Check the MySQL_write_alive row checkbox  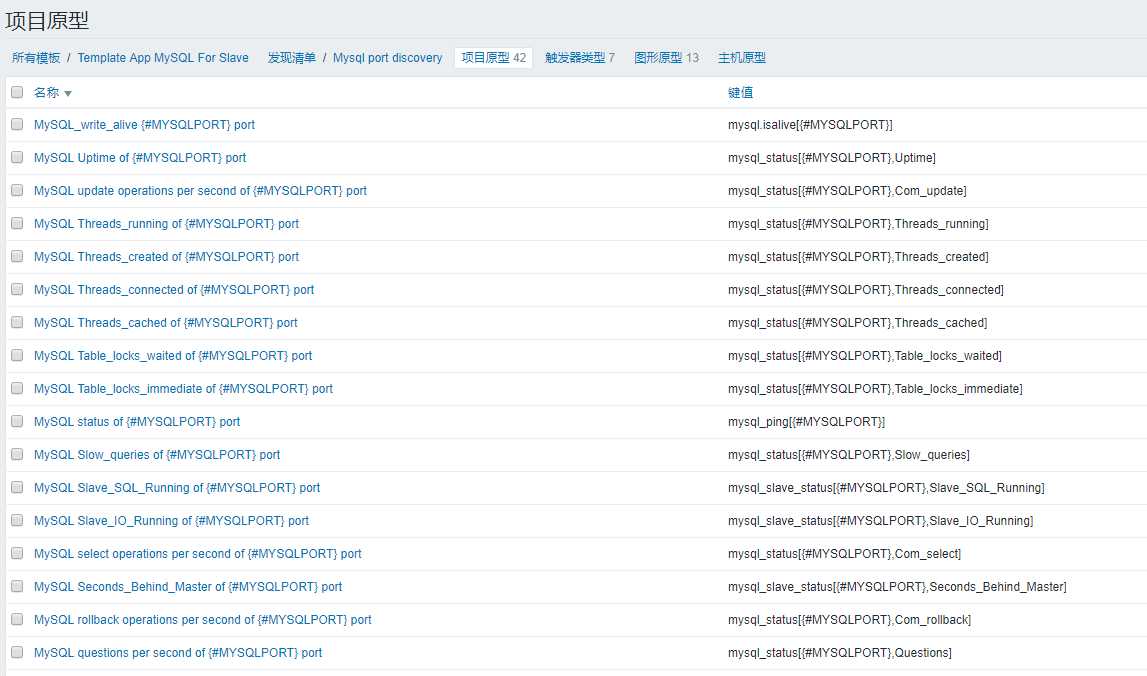click(17, 124)
